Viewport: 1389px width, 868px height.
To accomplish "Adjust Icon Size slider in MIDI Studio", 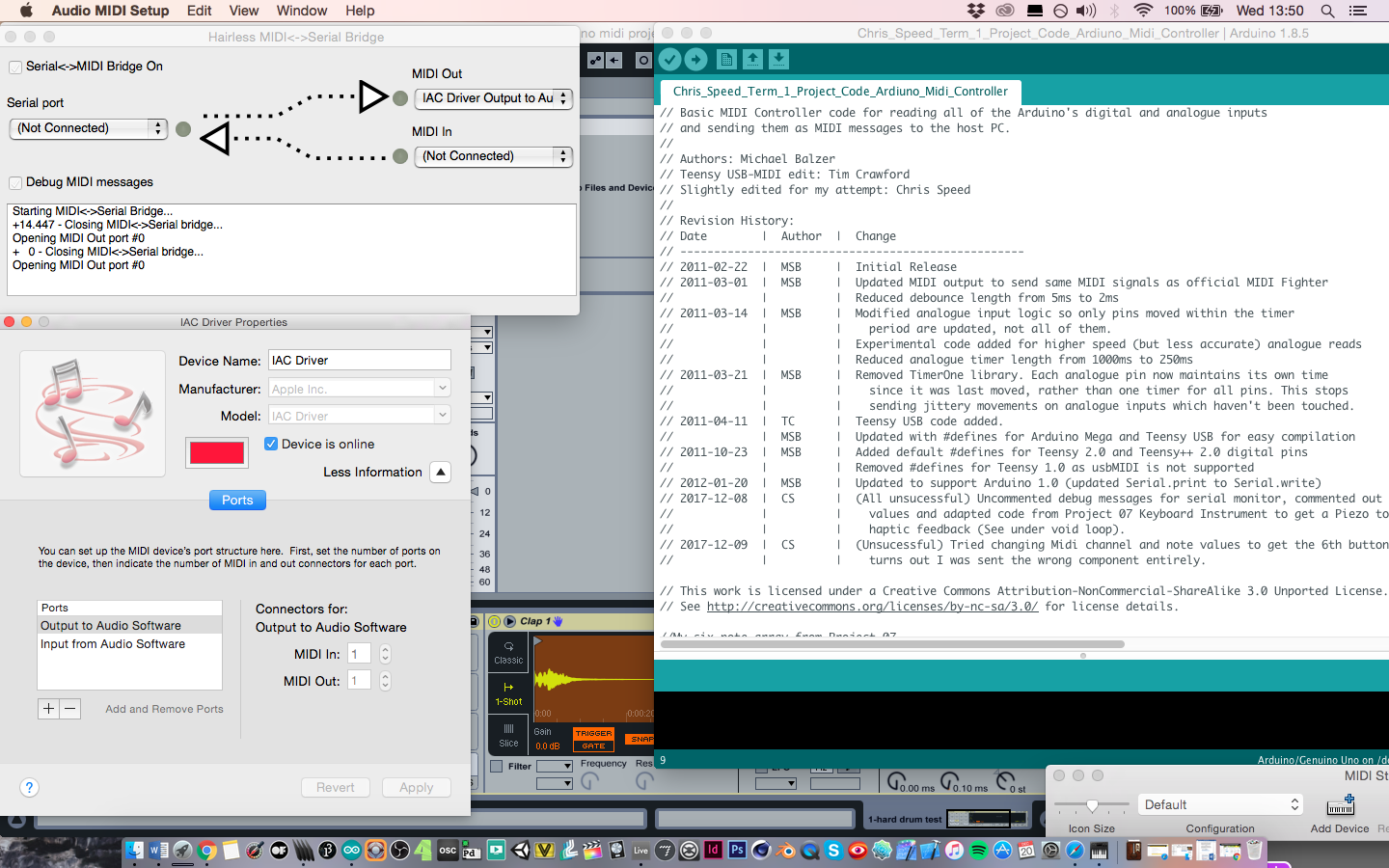I will (1092, 804).
